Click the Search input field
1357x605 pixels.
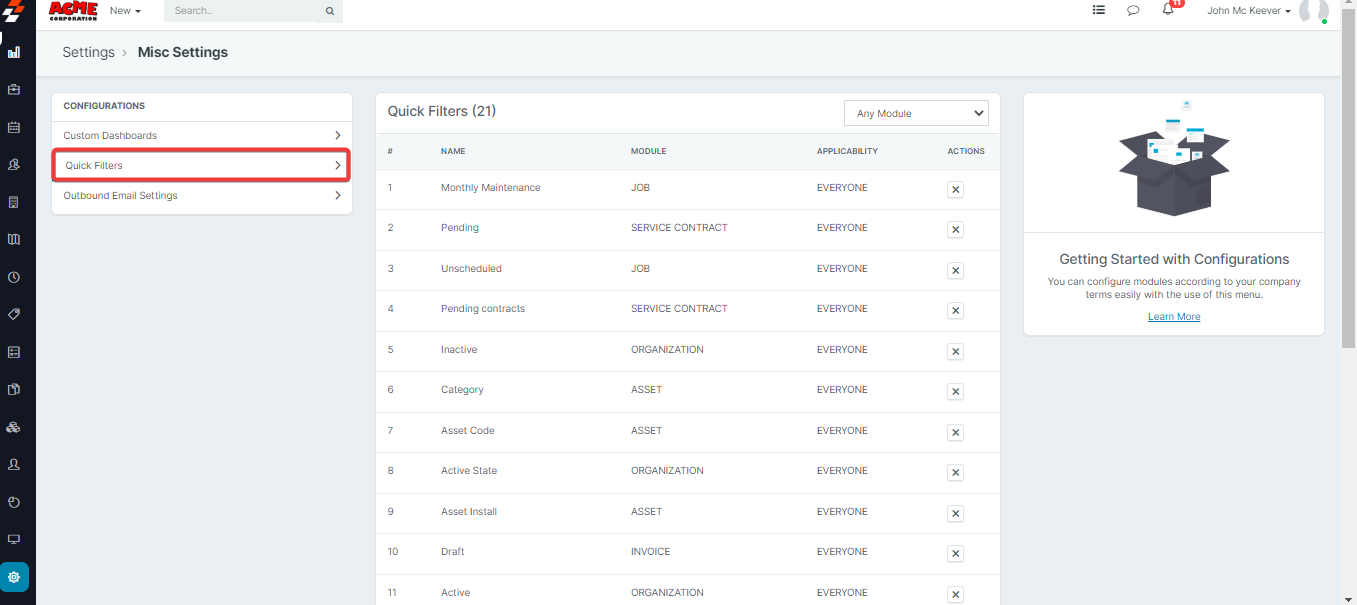[243, 11]
